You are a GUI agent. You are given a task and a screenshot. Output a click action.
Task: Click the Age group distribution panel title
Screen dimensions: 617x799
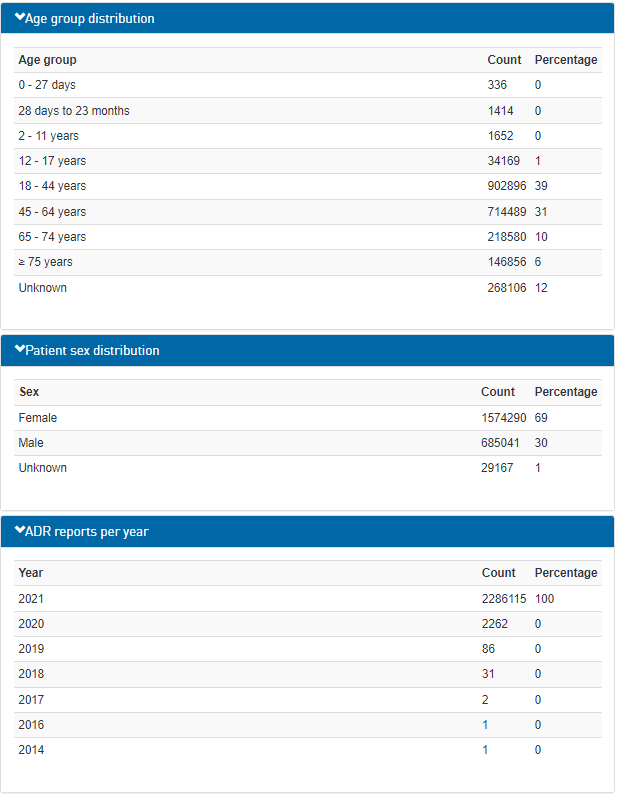(x=90, y=18)
